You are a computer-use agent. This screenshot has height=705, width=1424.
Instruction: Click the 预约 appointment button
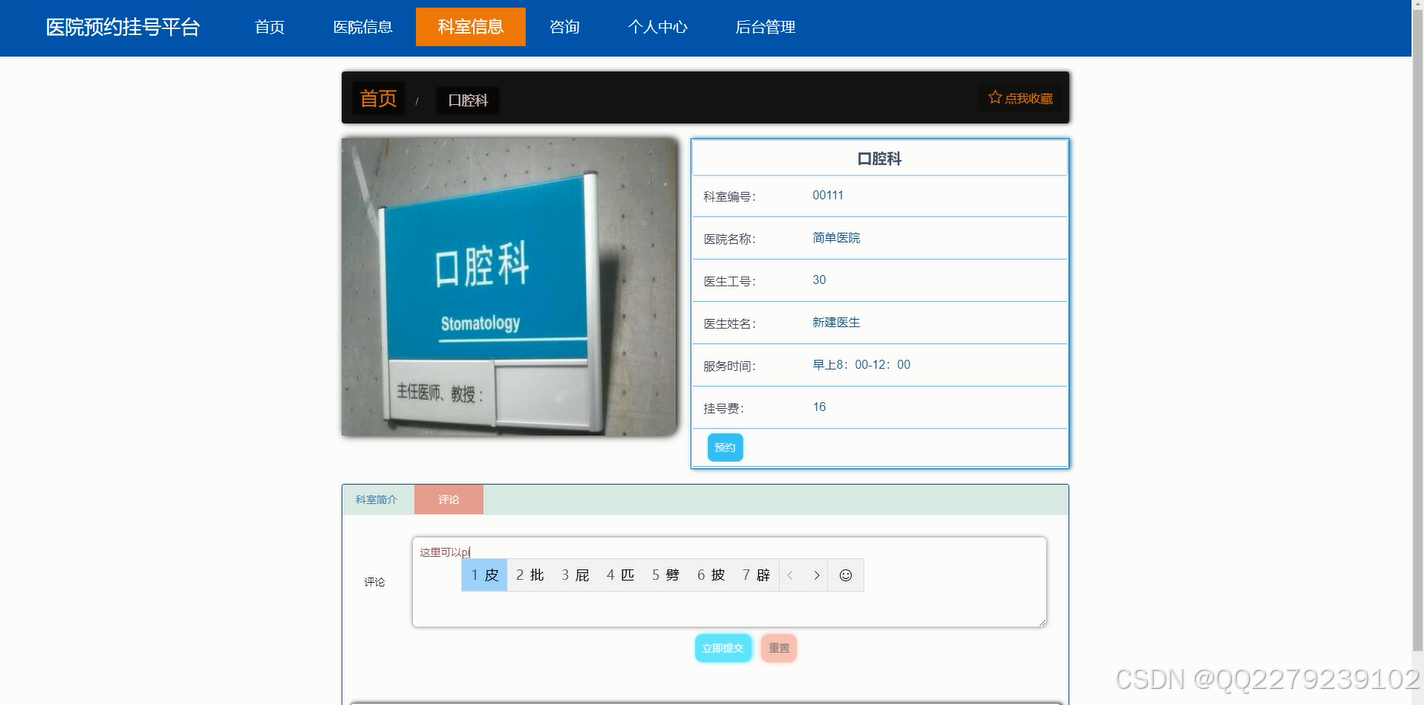pyautogui.click(x=723, y=447)
